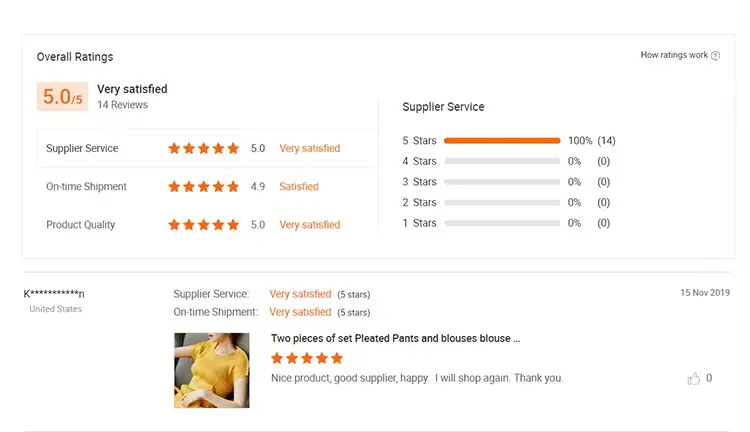Viewport: 750px width, 432px height.
Task: Click the 5 Stars orange progress bar
Action: [502, 141]
